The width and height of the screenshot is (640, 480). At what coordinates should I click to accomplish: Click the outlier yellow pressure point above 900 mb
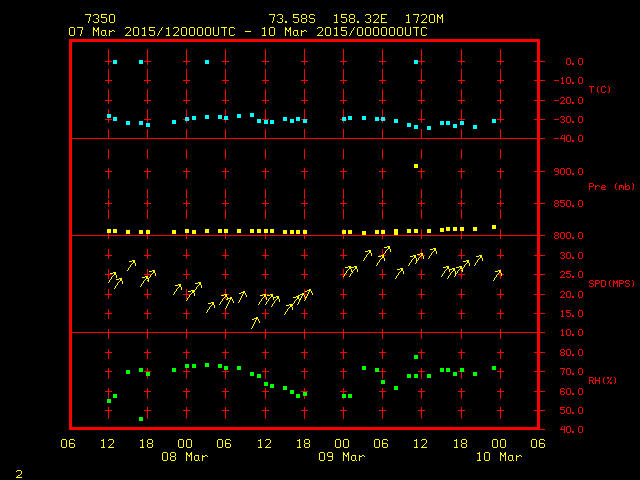click(x=416, y=166)
